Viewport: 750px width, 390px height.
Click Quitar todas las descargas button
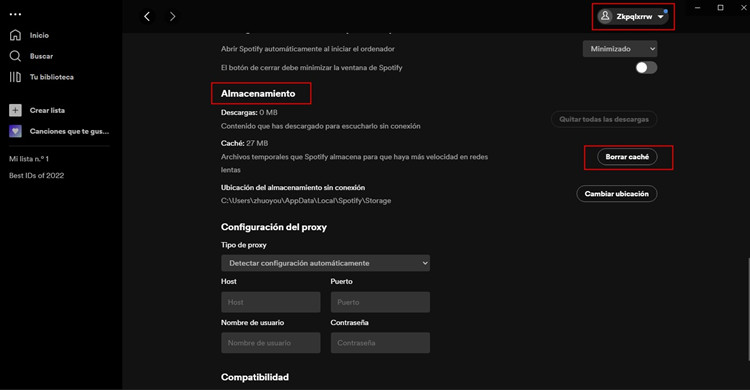click(x=604, y=119)
